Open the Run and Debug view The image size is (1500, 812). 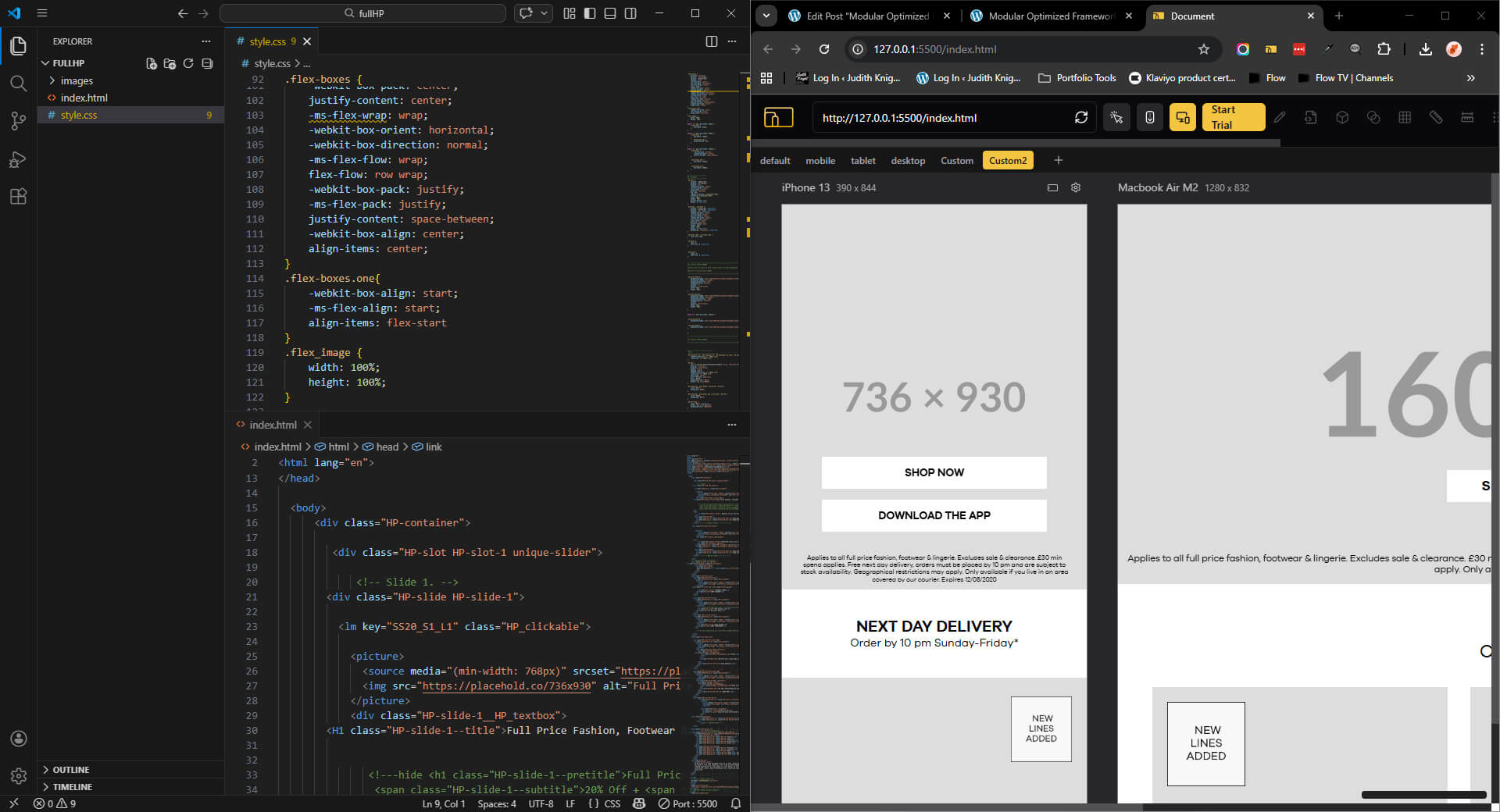18,159
